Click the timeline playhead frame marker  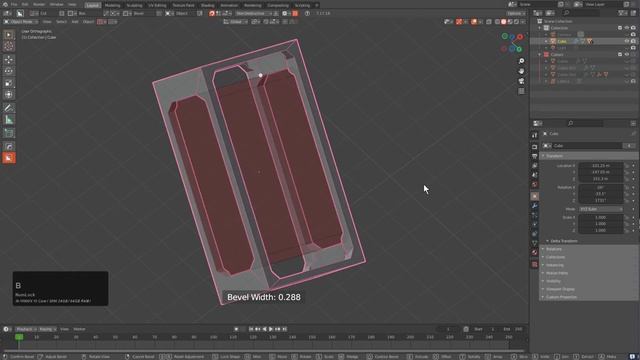pyautogui.click(x=19, y=337)
